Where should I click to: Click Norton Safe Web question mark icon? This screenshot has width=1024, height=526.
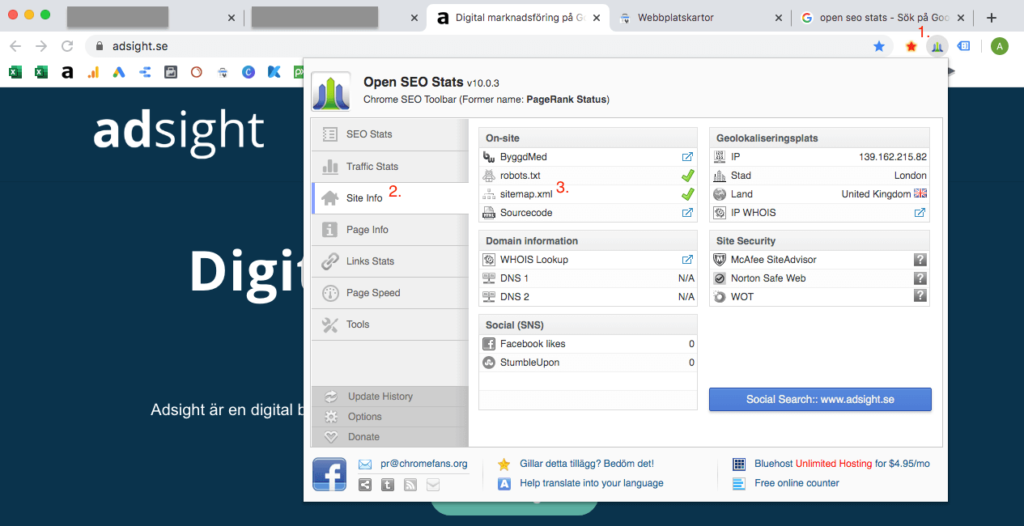tap(920, 278)
